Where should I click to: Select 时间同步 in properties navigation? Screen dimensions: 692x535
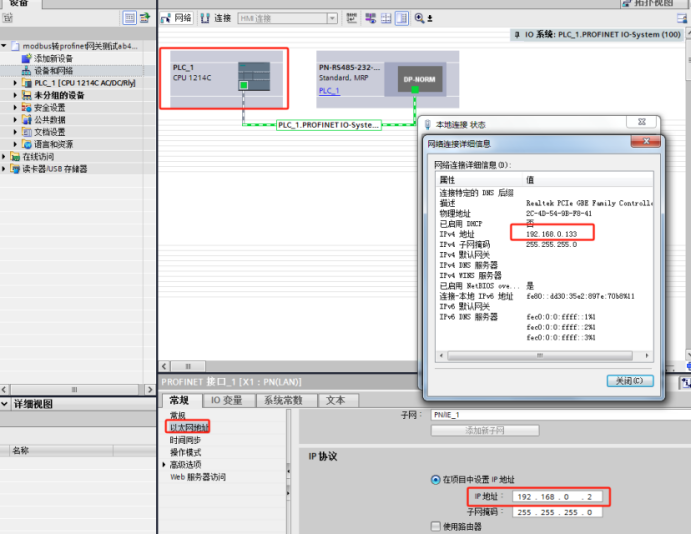coord(185,440)
